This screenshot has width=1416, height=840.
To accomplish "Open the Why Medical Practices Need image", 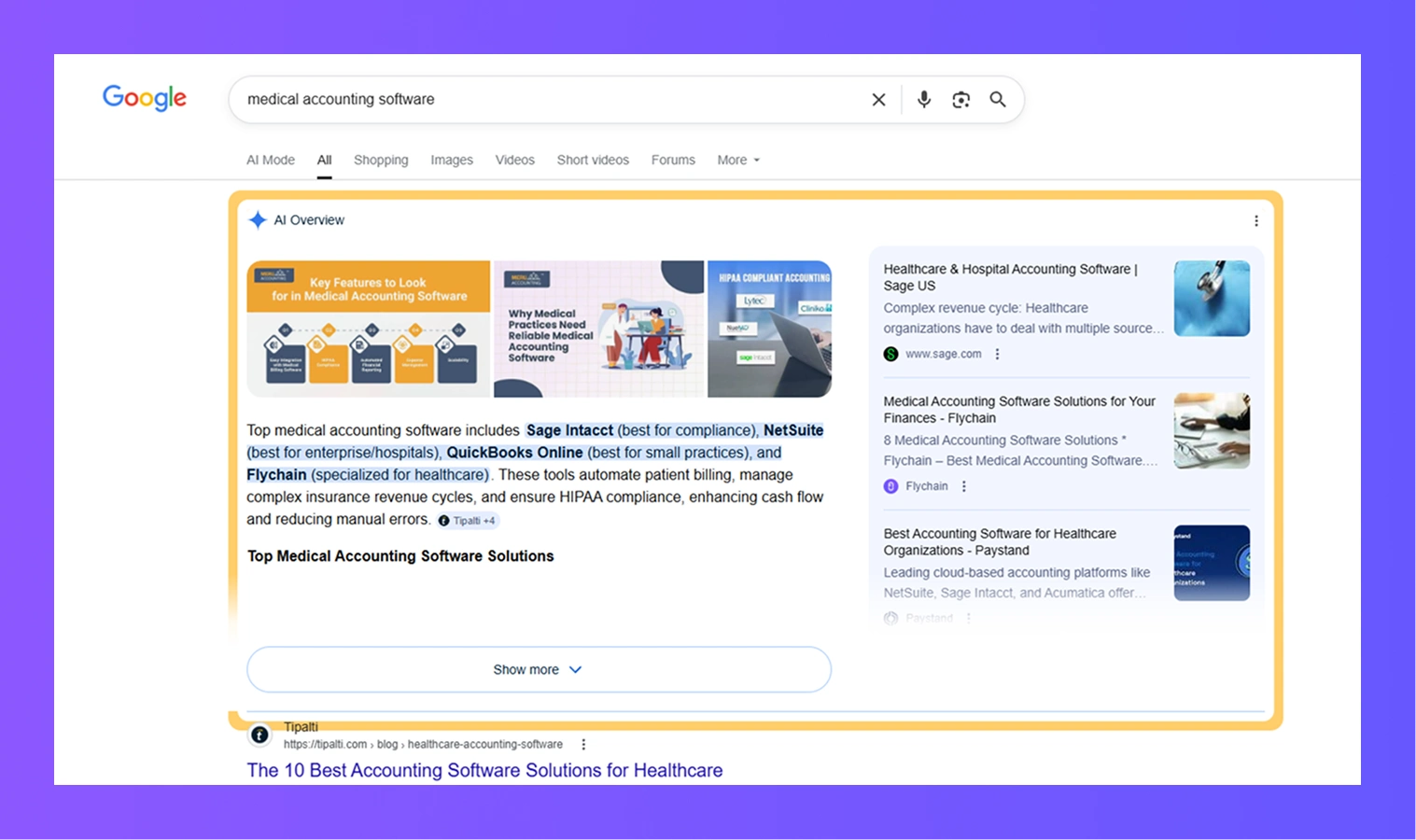I will pyautogui.click(x=599, y=329).
